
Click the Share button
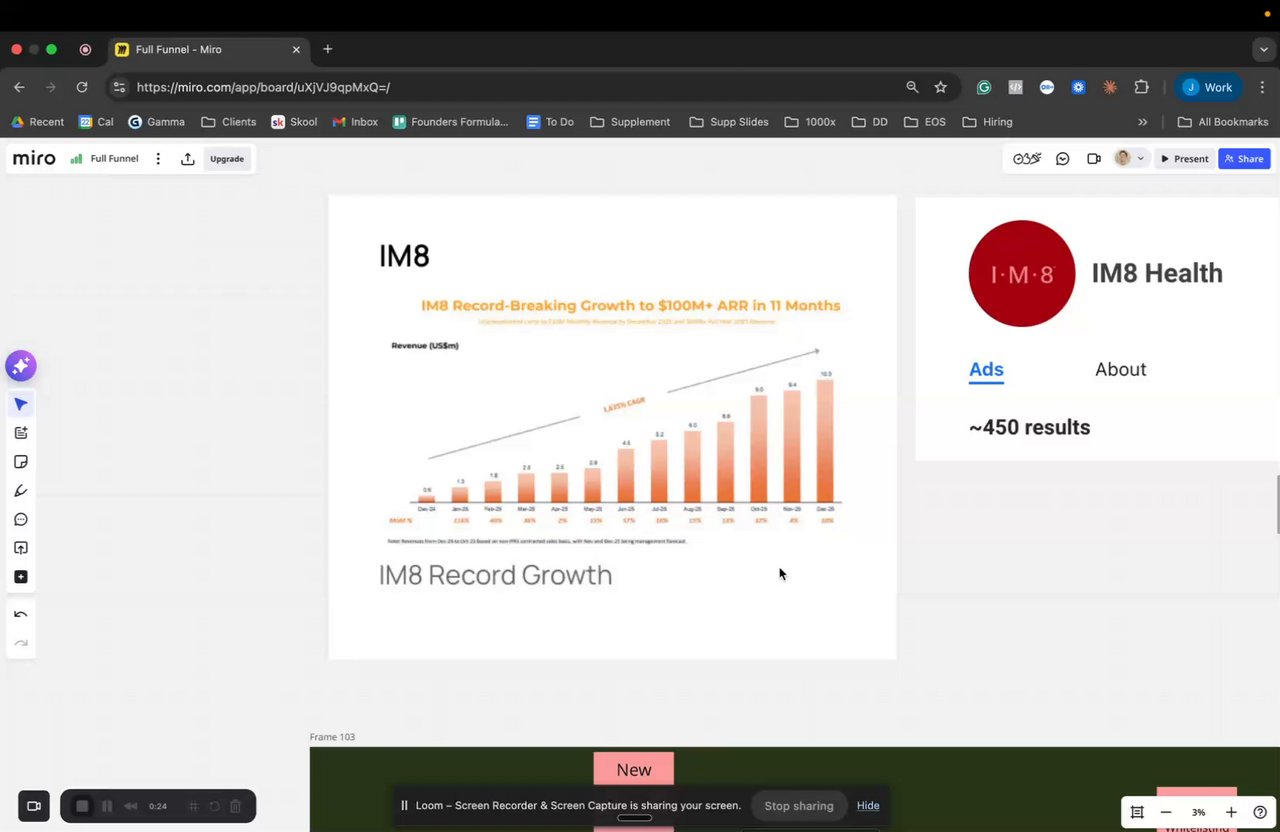(x=1244, y=159)
